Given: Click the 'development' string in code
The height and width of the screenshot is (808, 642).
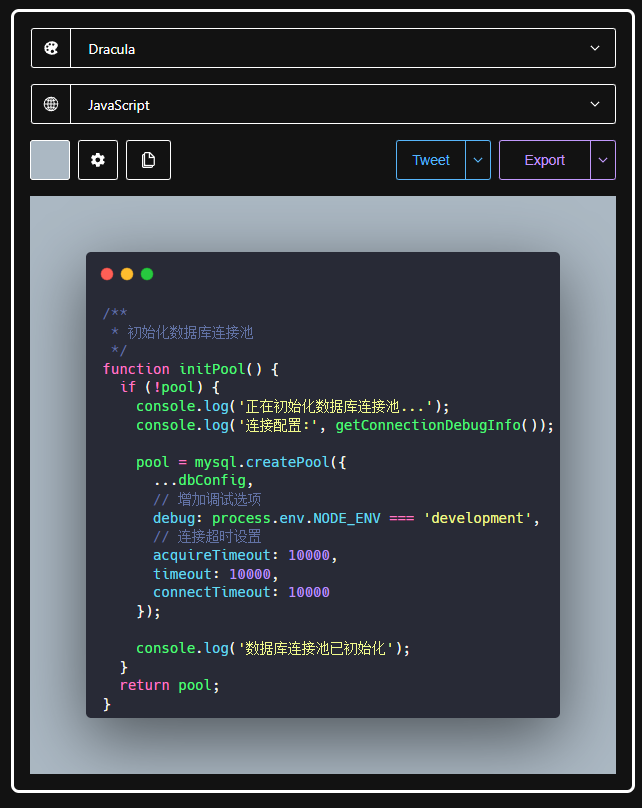Looking at the screenshot, I should (x=477, y=518).
